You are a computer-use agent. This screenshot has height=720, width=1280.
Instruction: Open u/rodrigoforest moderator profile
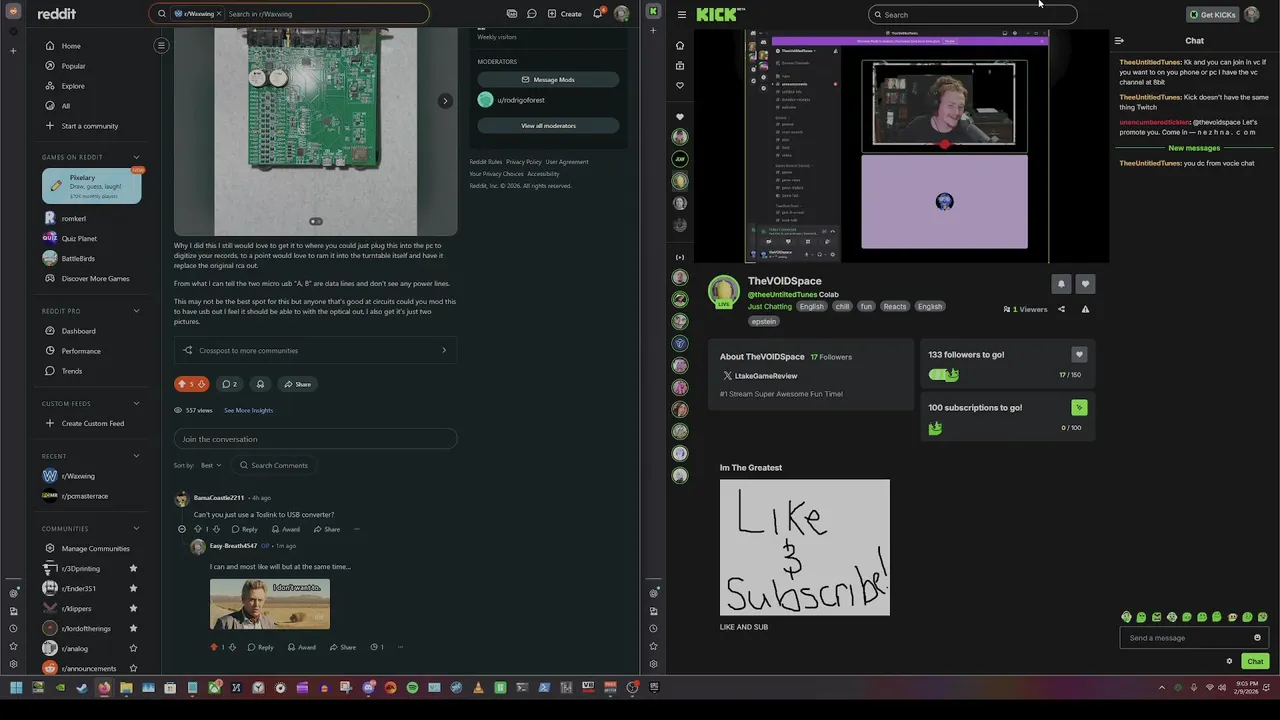click(x=521, y=100)
